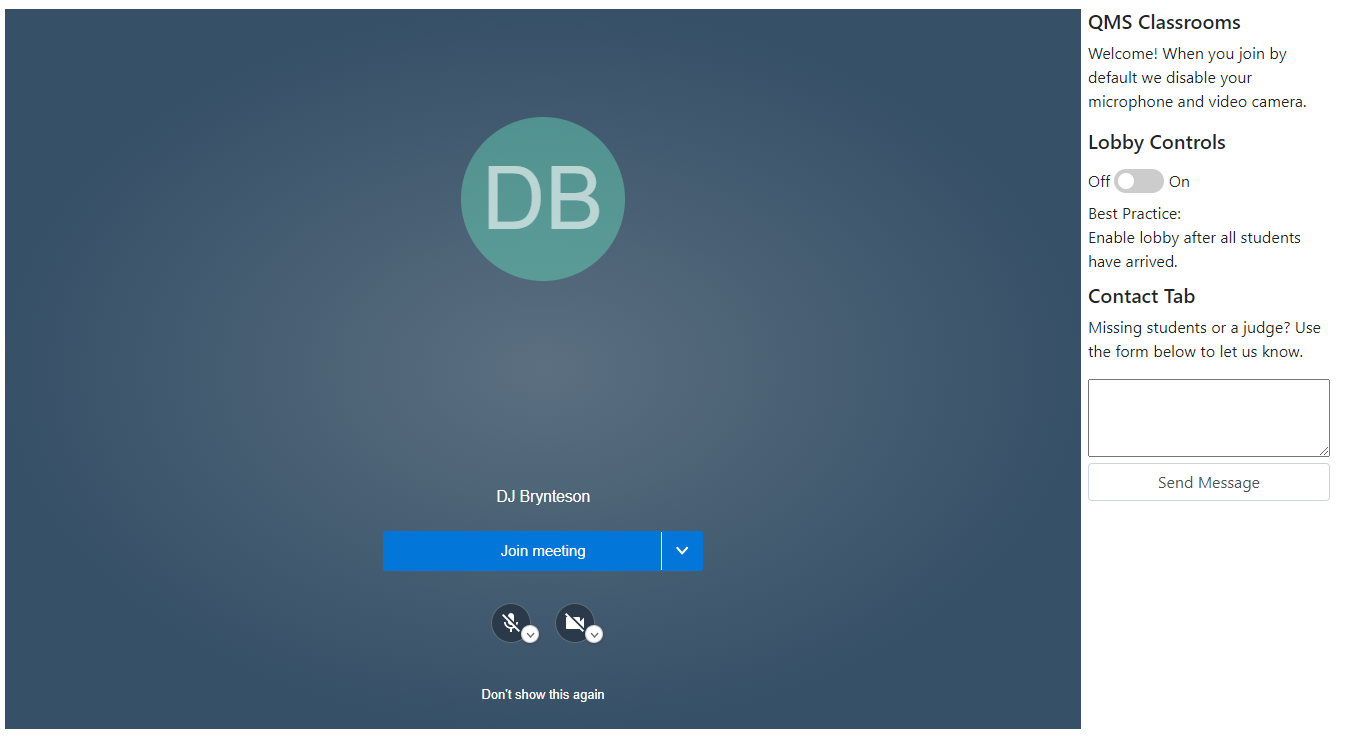Screen dimensions: 1348x736
Task: Expand the Join meeting options chevron
Action: point(682,551)
